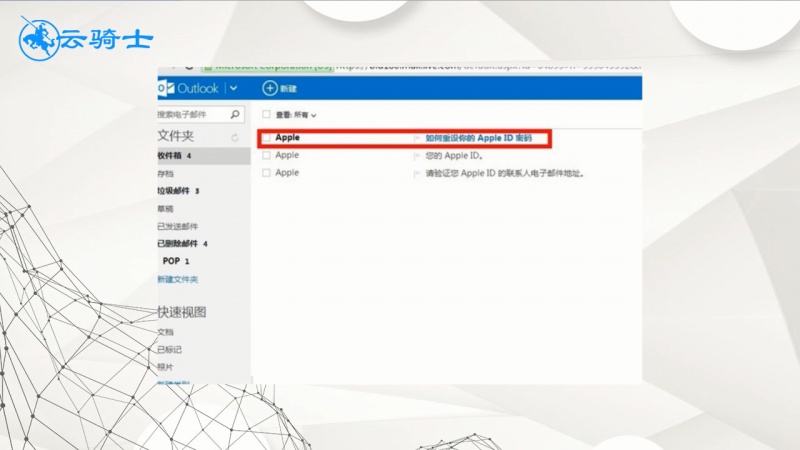Open email 如何重设你的 Apple ID 密码
The width and height of the screenshot is (800, 450).
[x=479, y=138]
